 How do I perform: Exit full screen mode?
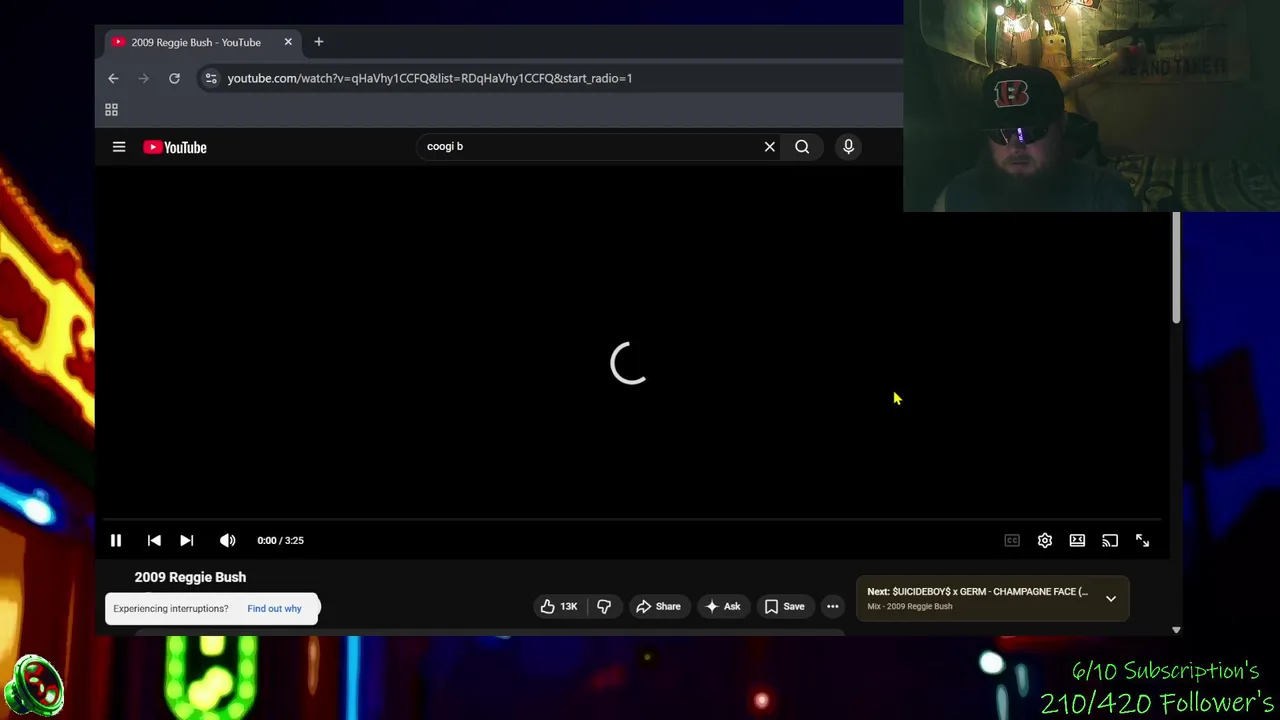(1142, 540)
